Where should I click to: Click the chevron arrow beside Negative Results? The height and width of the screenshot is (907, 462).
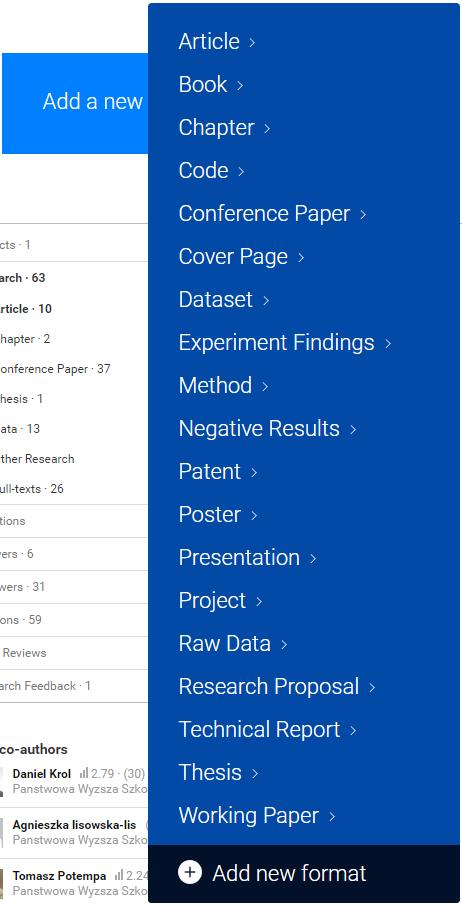(x=353, y=429)
